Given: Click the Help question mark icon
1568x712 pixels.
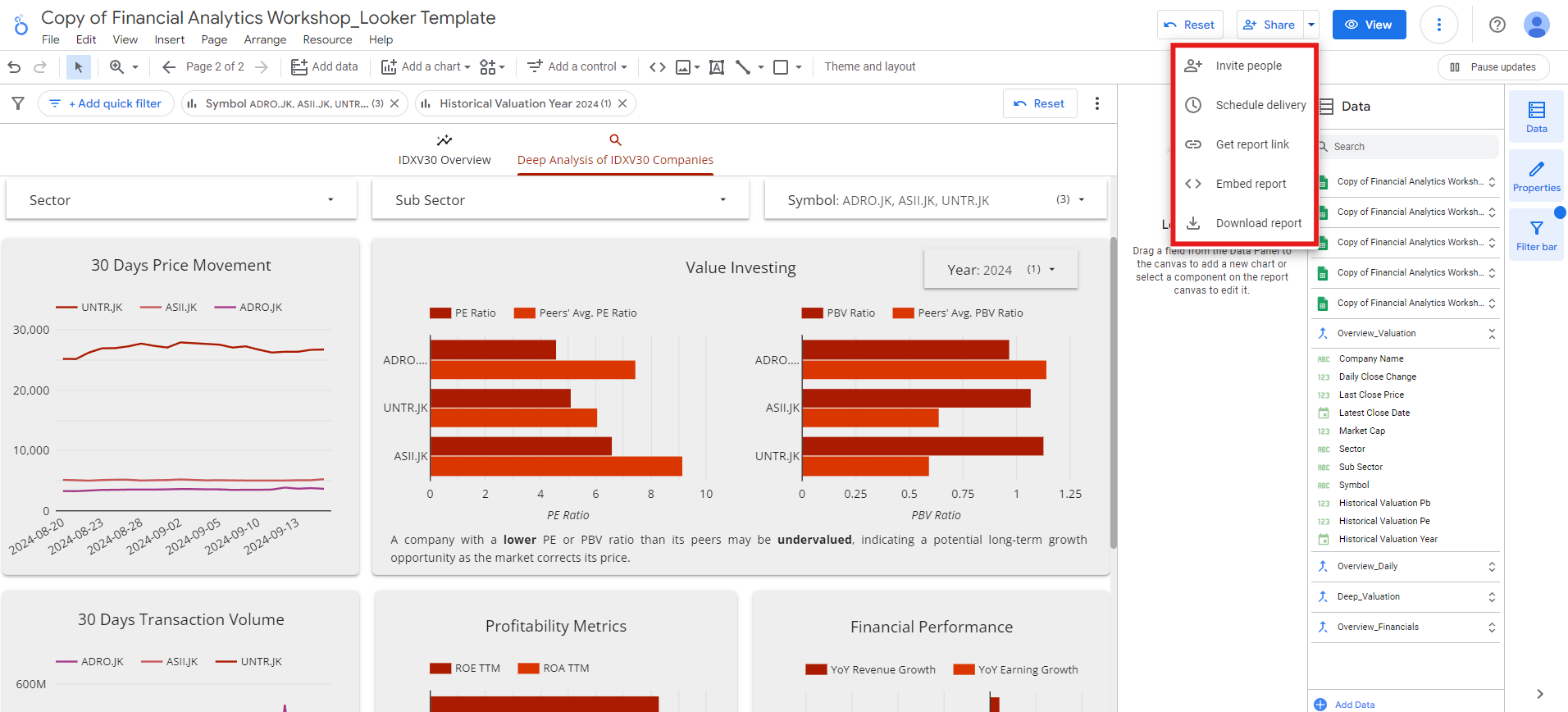Looking at the screenshot, I should tap(1497, 25).
